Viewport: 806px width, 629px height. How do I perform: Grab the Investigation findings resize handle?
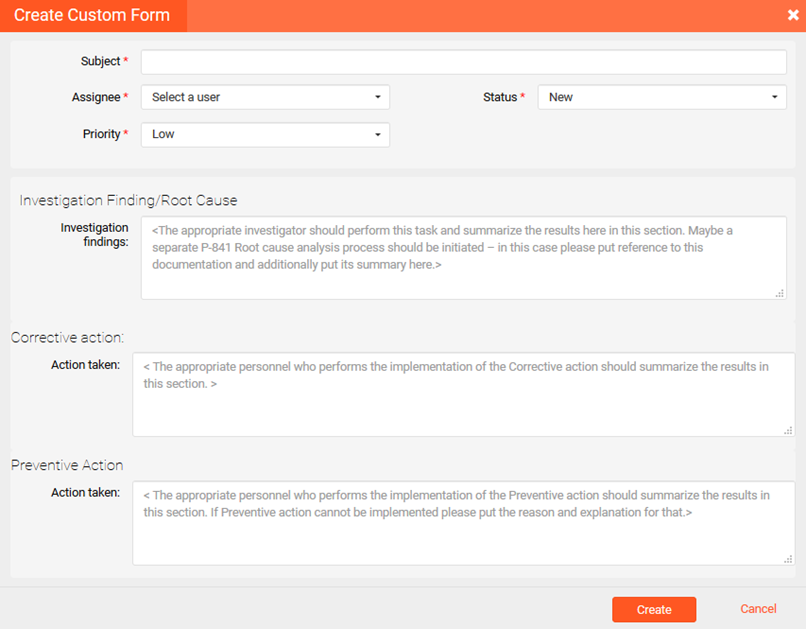point(780,293)
